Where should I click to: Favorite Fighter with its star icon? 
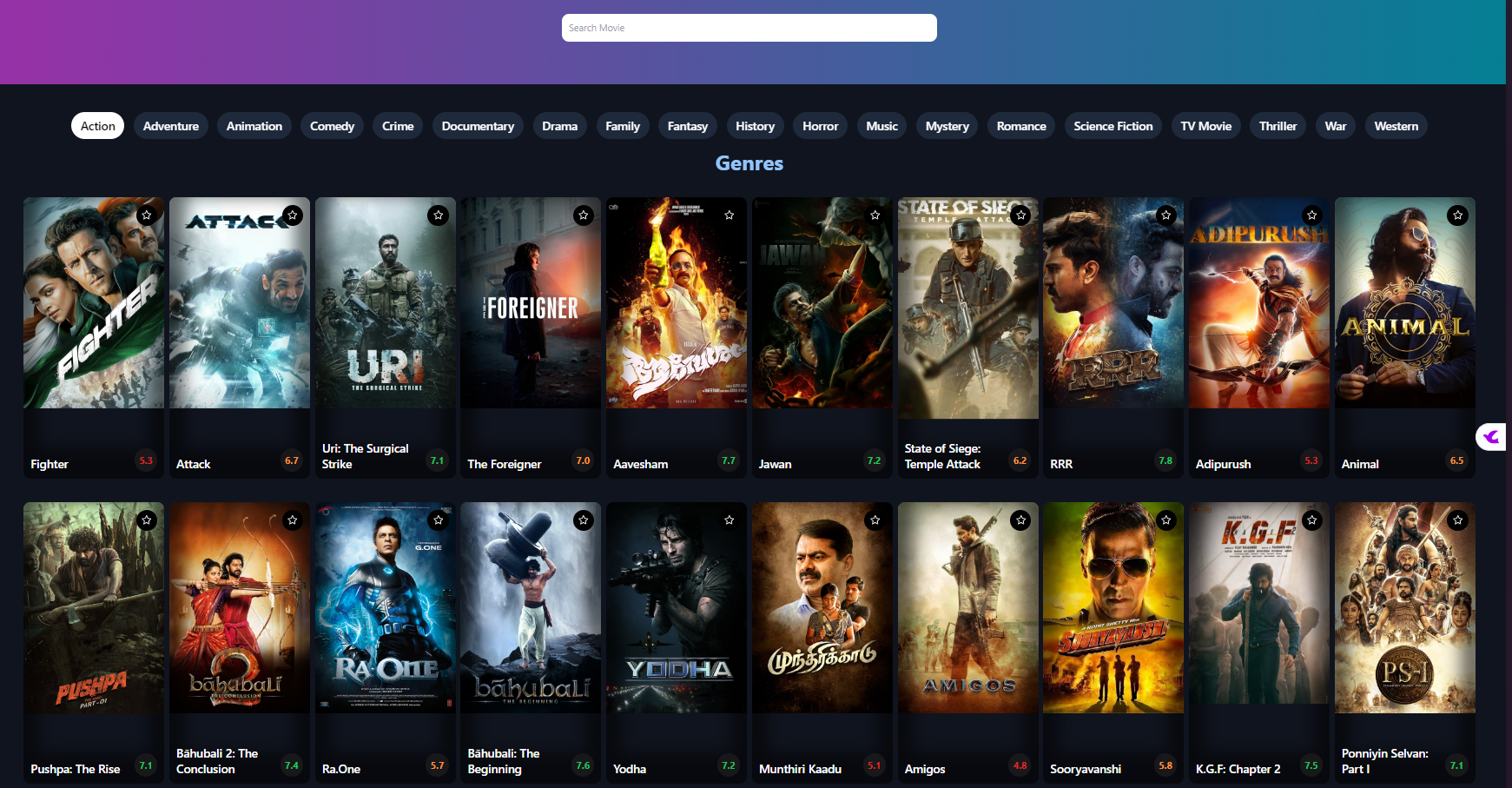click(x=147, y=215)
